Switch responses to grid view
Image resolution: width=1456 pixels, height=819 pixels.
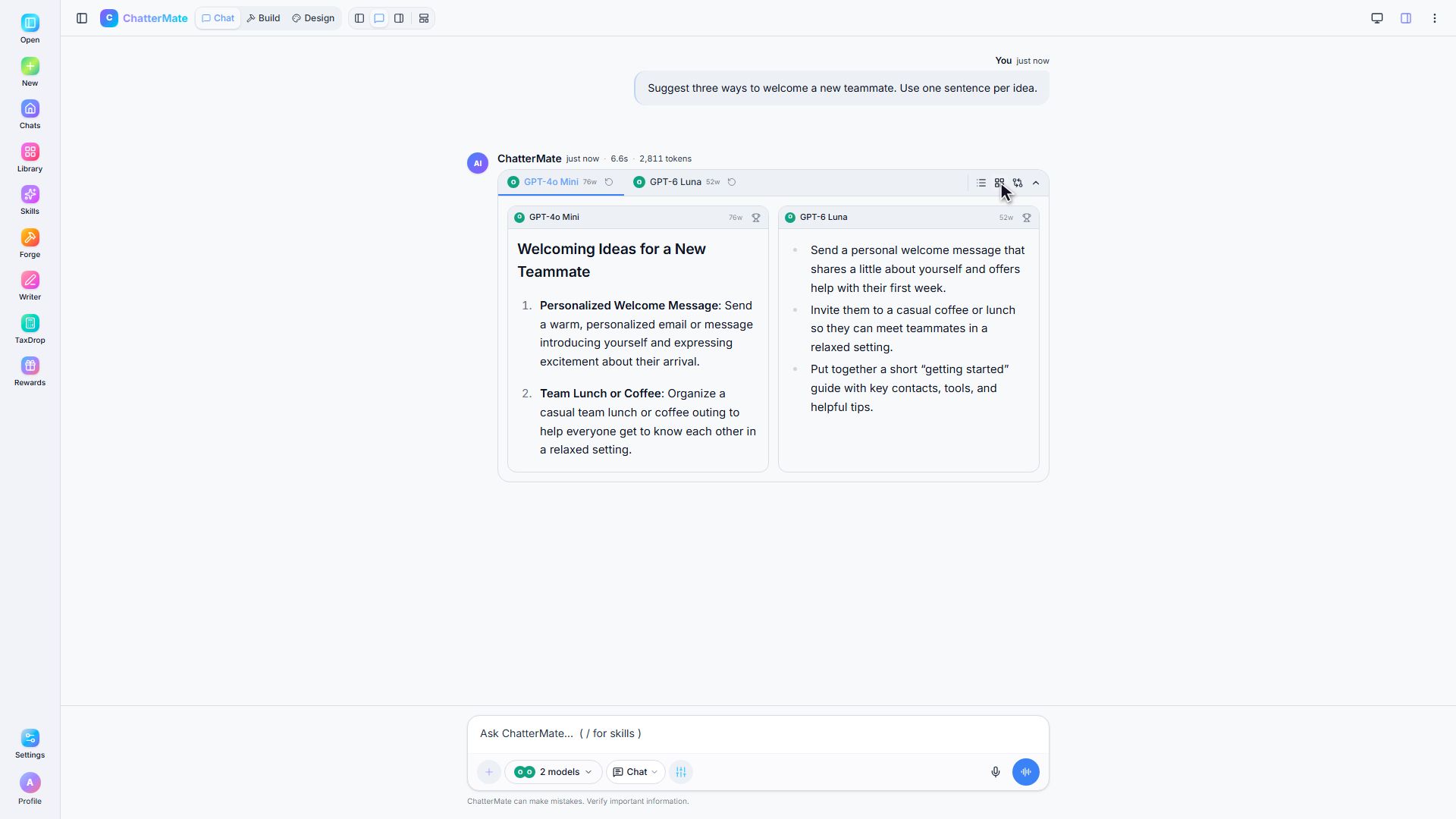point(999,183)
